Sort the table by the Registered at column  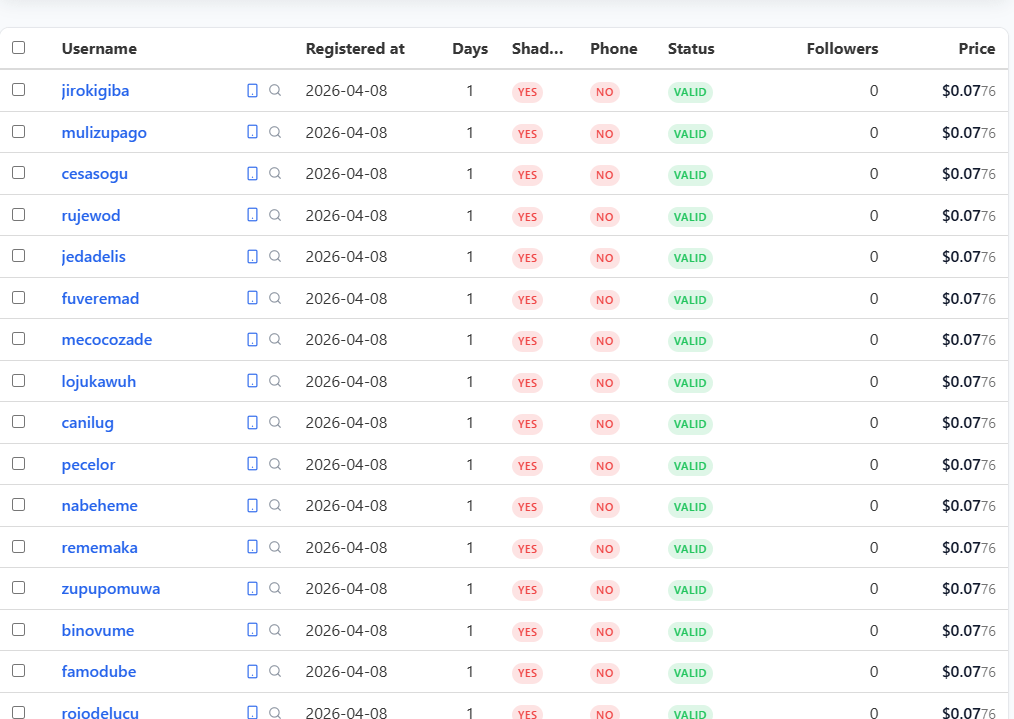[355, 49]
